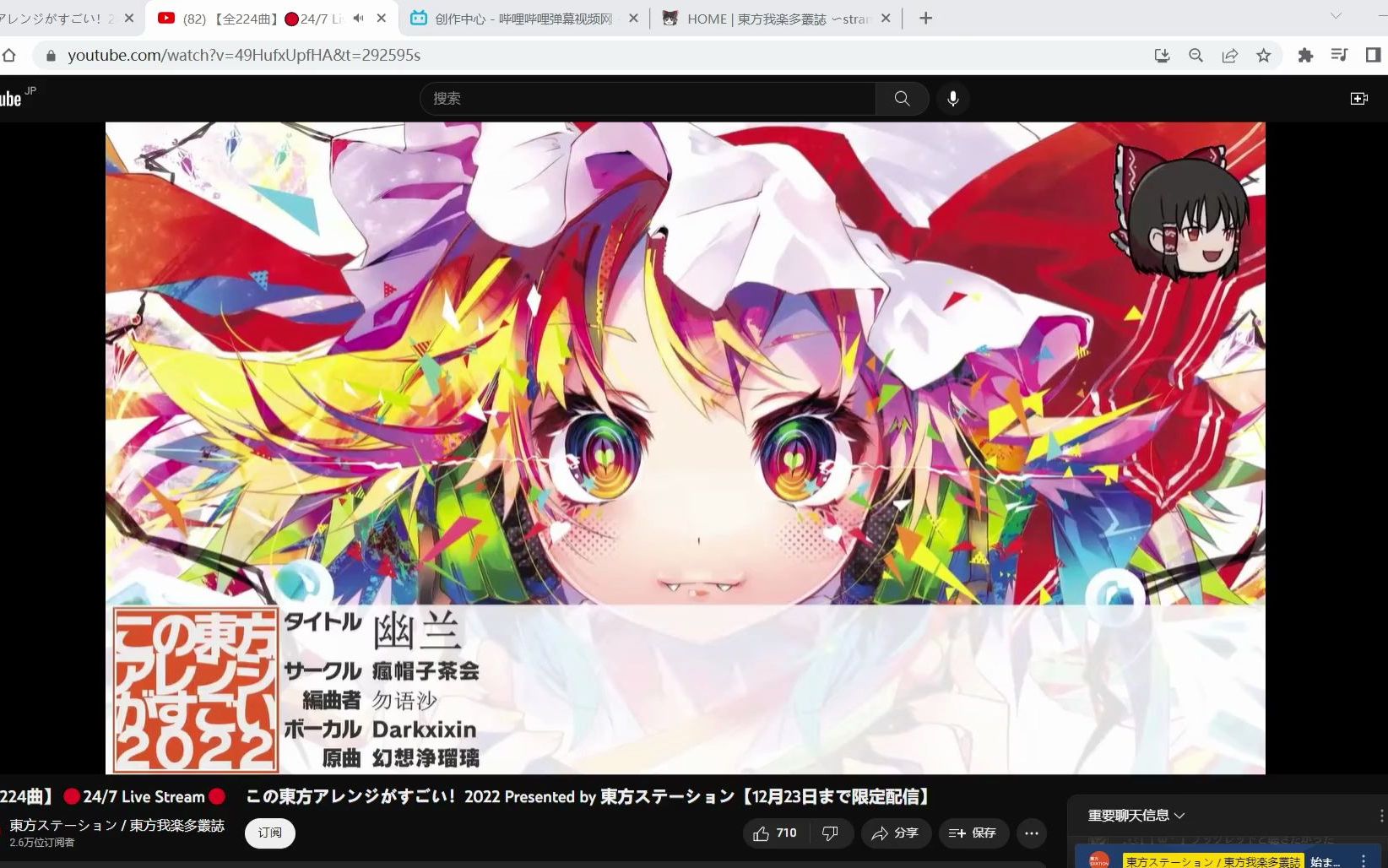Viewport: 1388px width, 868px height.
Task: Dislike the video with thumbs-down
Action: 831,833
